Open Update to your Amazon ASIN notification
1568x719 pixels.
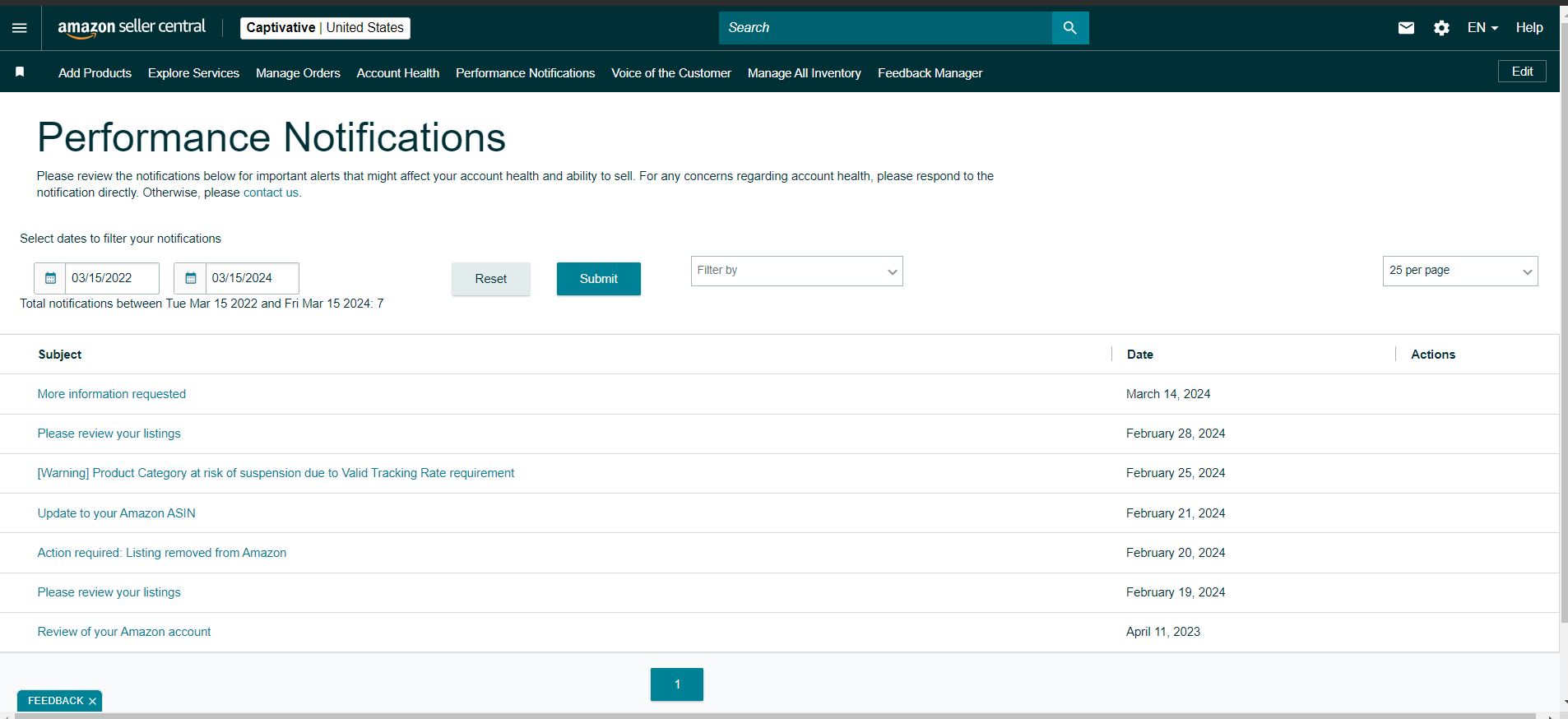(117, 513)
